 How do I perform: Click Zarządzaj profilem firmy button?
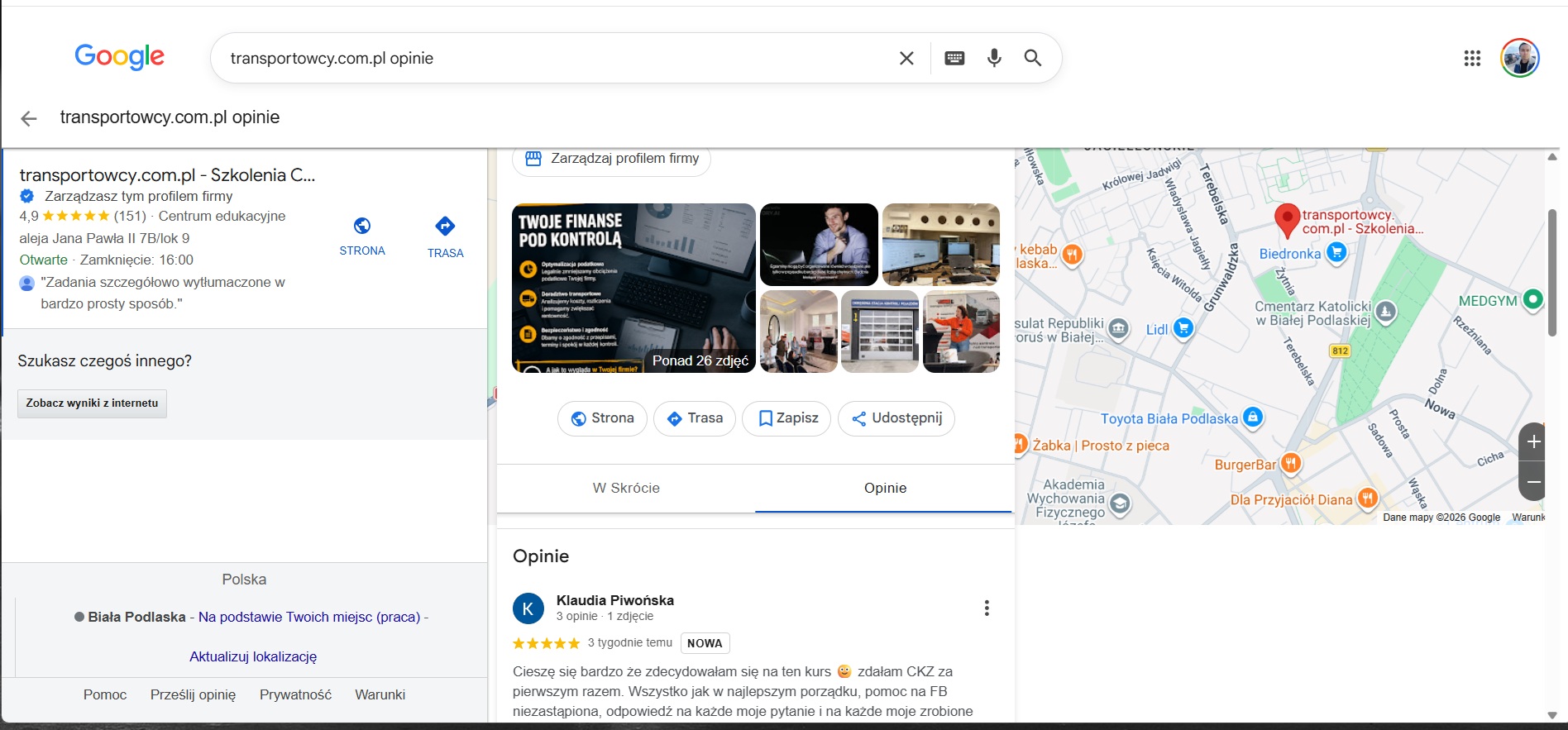tap(611, 159)
